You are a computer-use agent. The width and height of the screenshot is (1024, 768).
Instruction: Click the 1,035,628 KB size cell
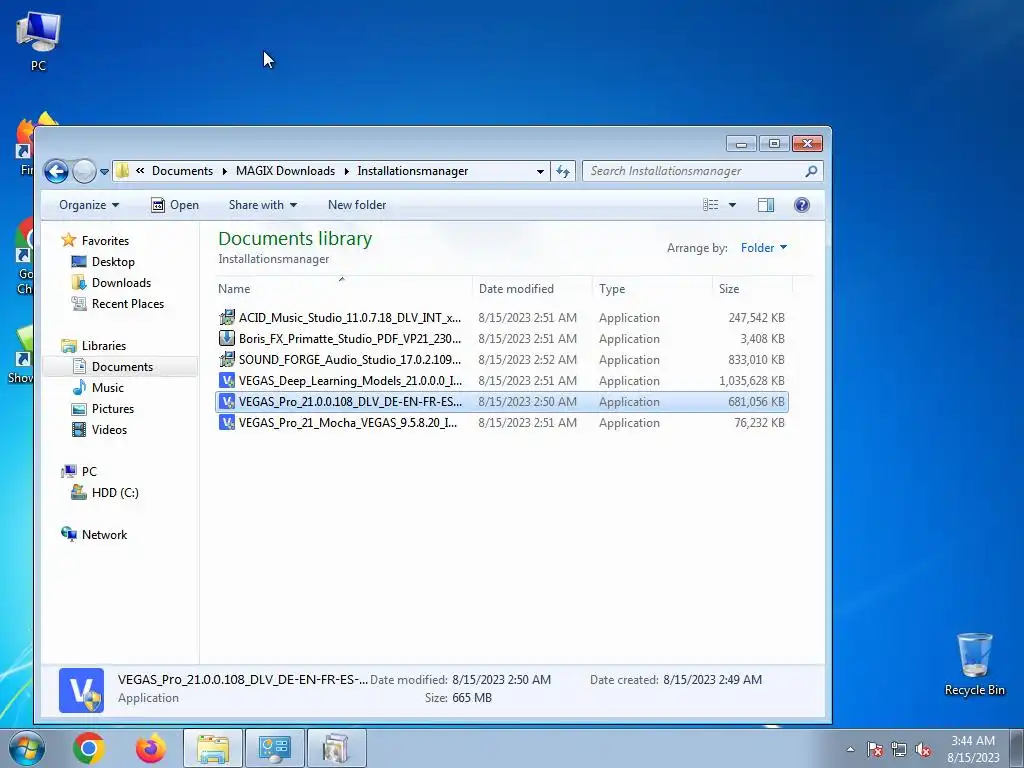752,381
